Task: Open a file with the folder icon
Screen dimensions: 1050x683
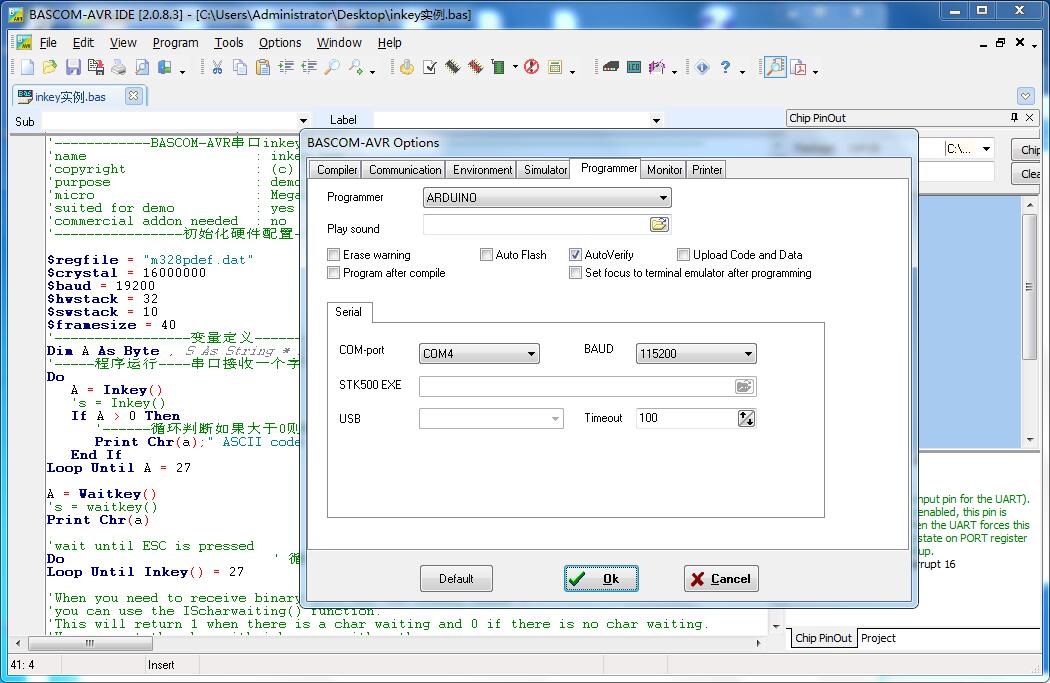Action: point(50,67)
